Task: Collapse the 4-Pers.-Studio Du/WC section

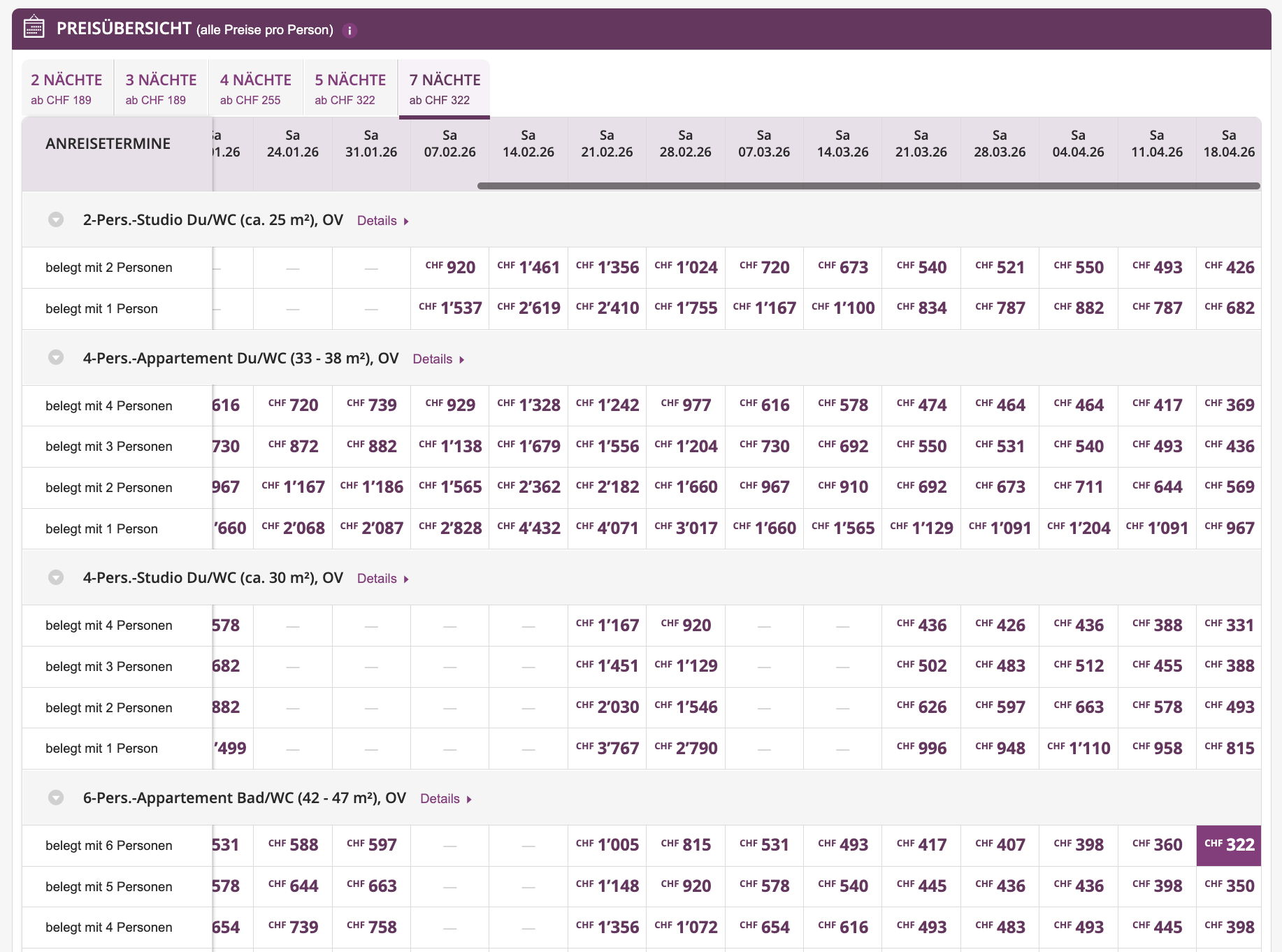Action: coord(56,577)
